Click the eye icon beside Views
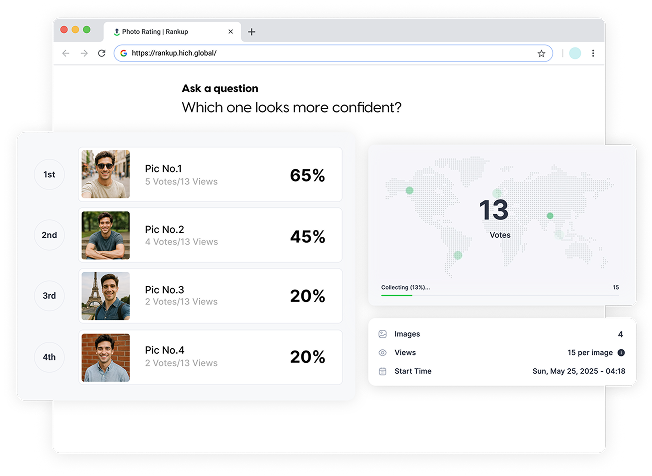Image resolution: width=652 pixels, height=476 pixels. 383,353
